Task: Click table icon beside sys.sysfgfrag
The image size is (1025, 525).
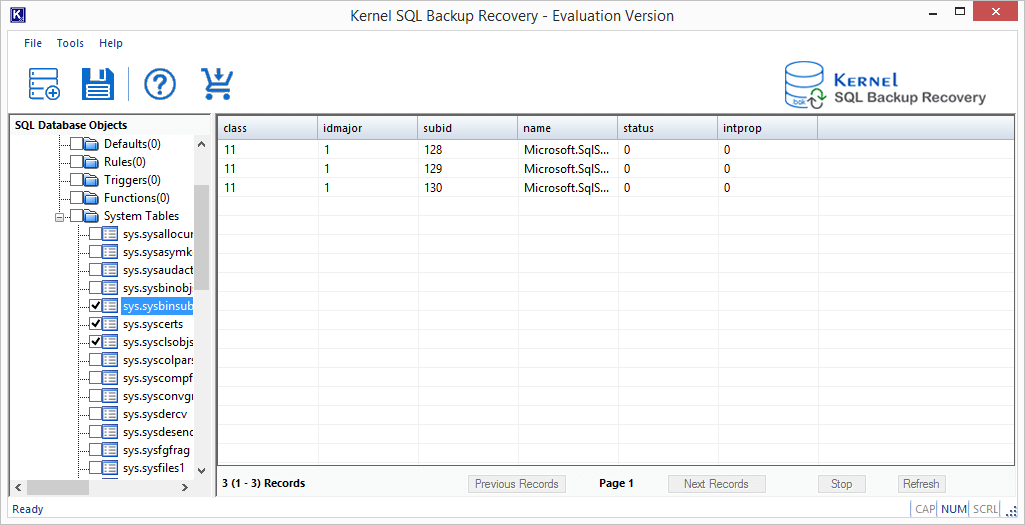Action: [x=110, y=450]
